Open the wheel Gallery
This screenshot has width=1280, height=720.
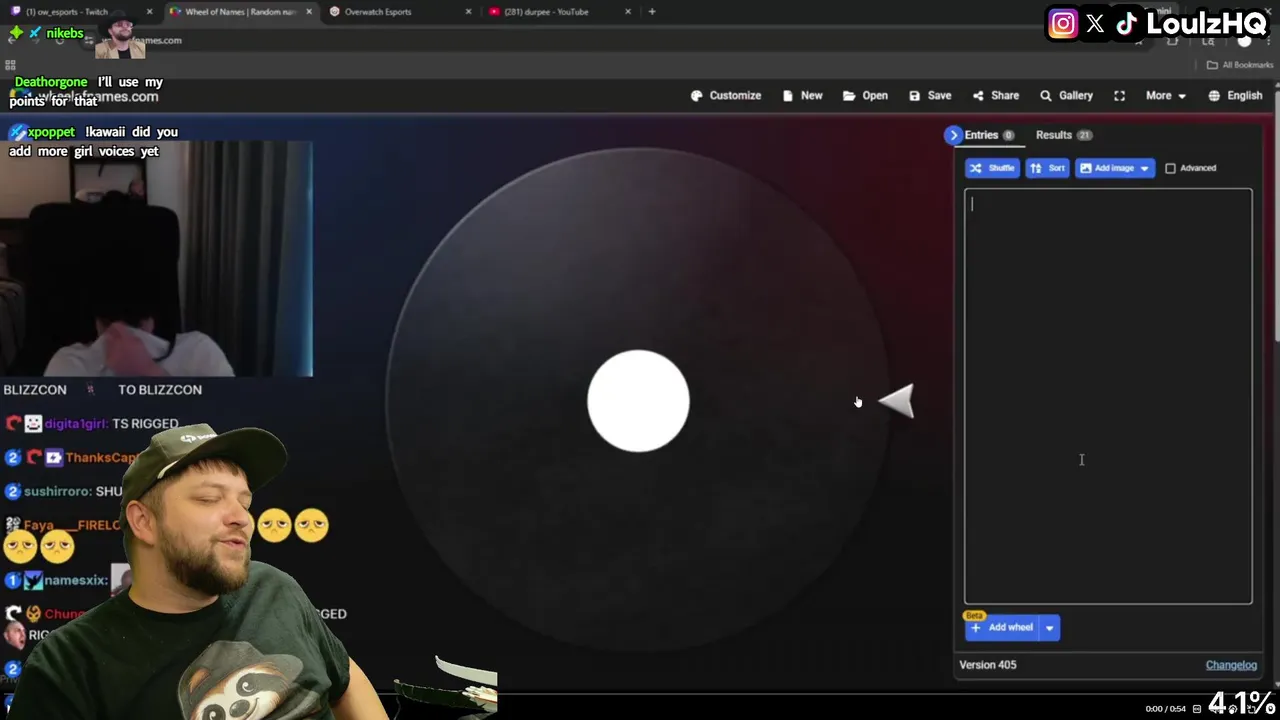click(1066, 96)
